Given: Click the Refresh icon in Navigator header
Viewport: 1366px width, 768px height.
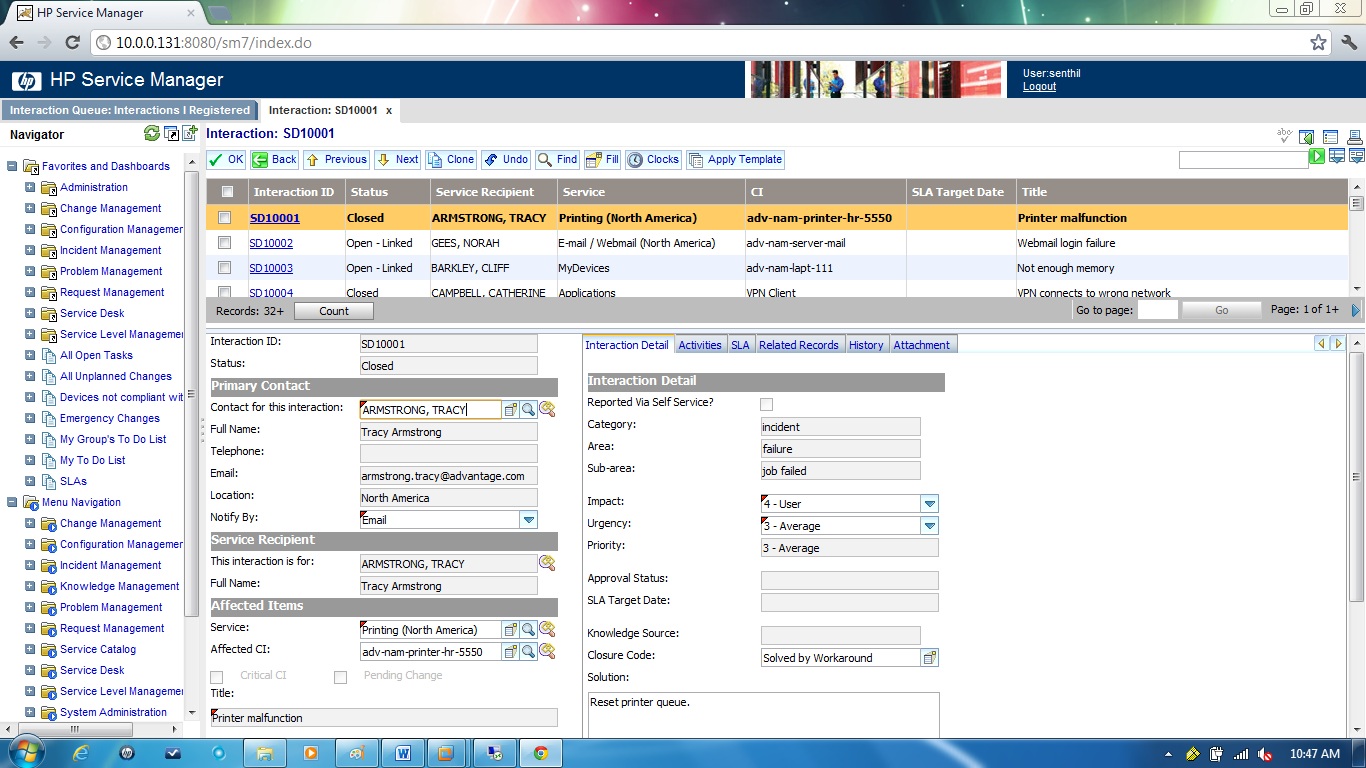Looking at the screenshot, I should pos(152,133).
